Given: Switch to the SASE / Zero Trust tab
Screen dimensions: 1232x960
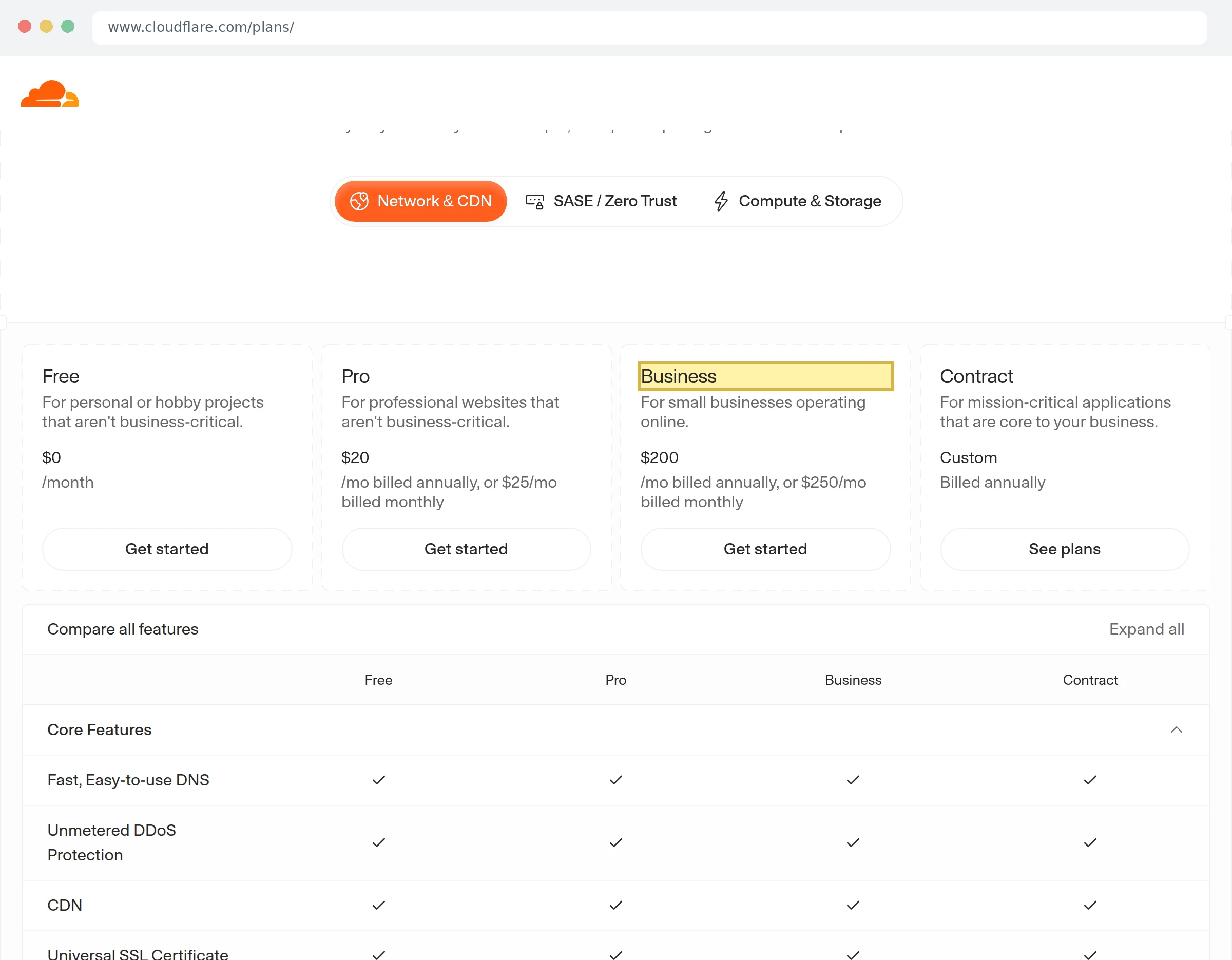Looking at the screenshot, I should (601, 201).
